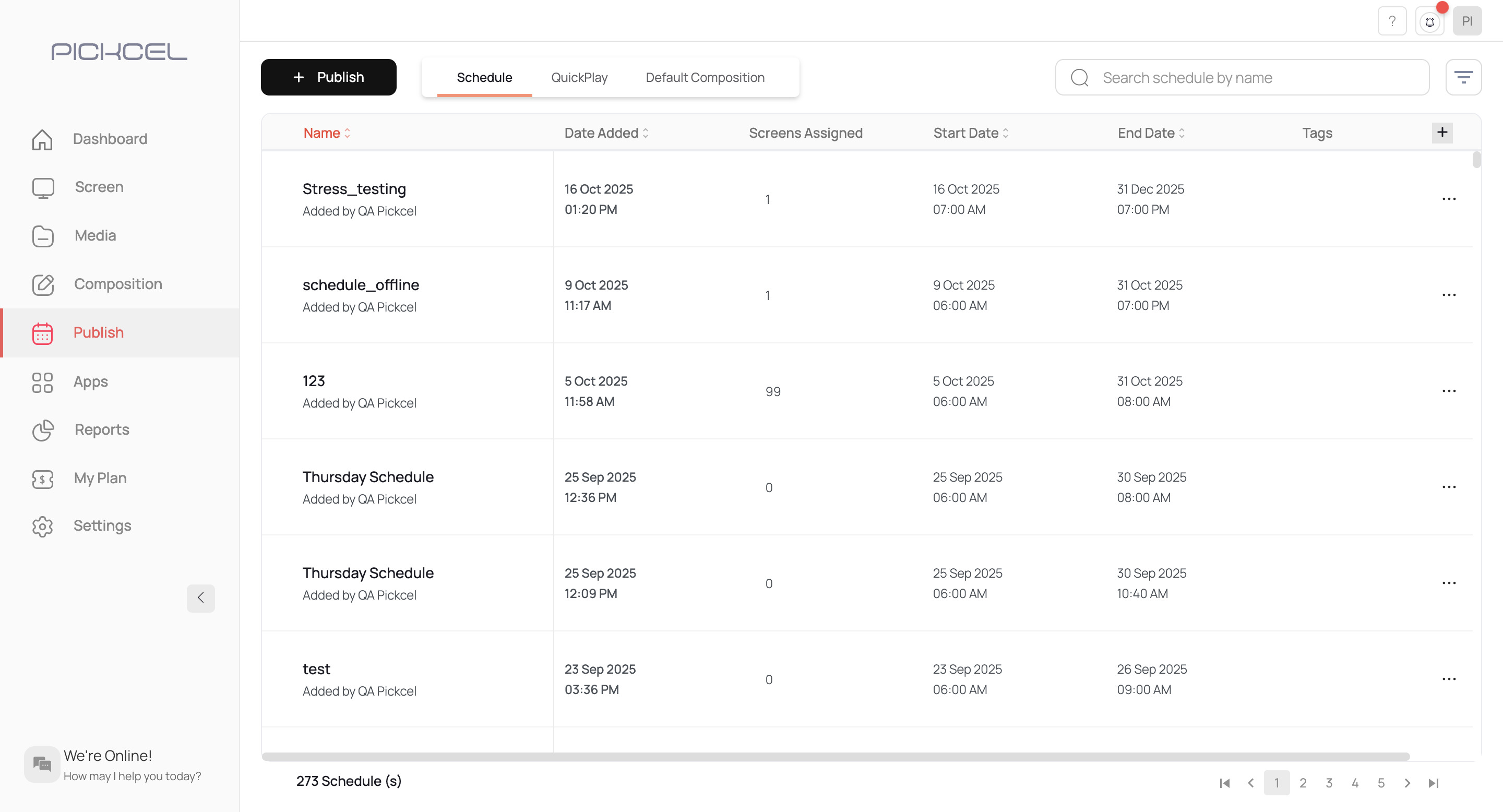Go to Media in the sidebar
This screenshot has width=1503, height=812.
pyautogui.click(x=94, y=236)
